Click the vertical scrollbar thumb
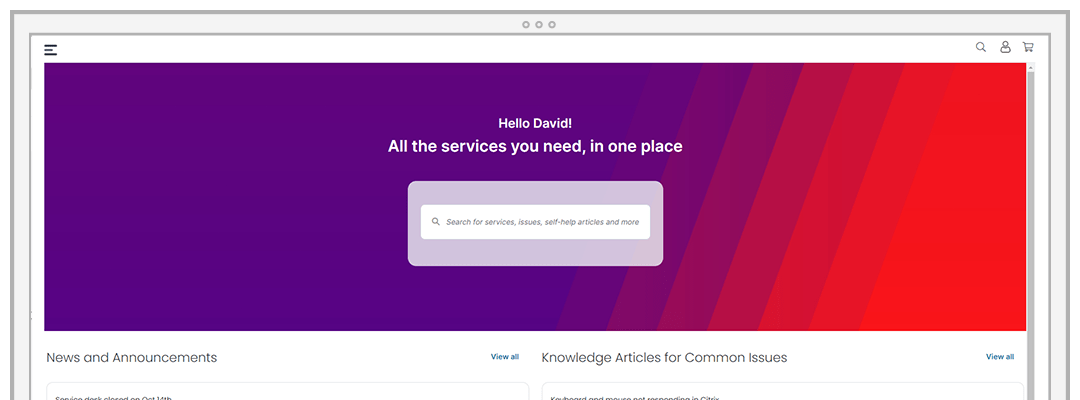Viewport: 1080px width, 400px height. pos(1031,234)
